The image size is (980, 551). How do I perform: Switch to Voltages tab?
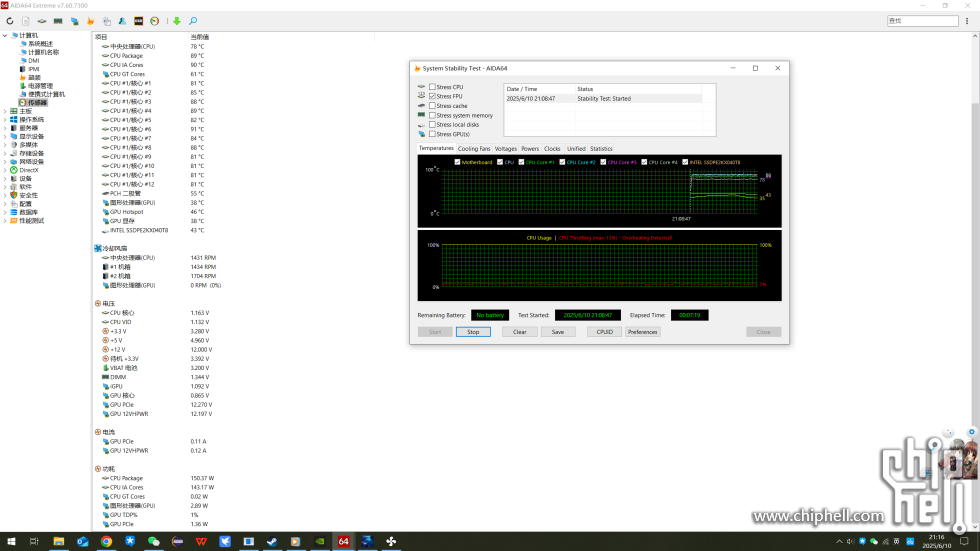(506, 149)
